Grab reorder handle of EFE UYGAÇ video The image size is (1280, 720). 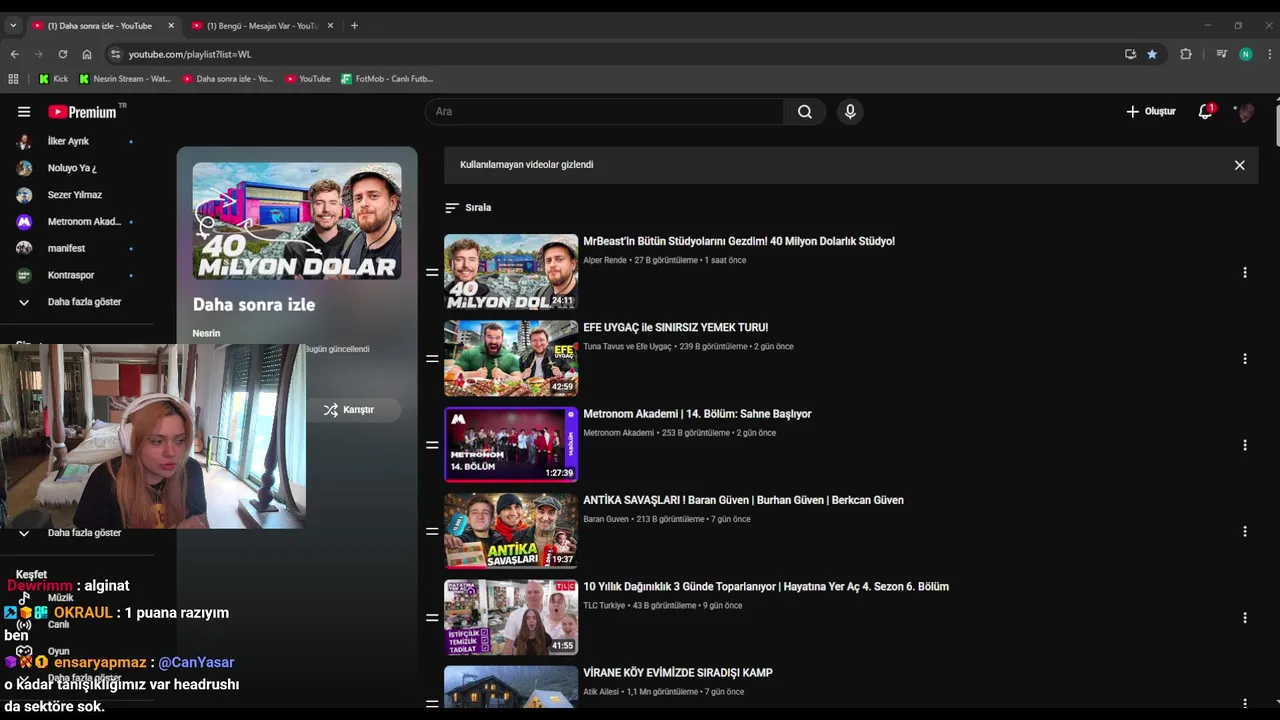point(432,358)
